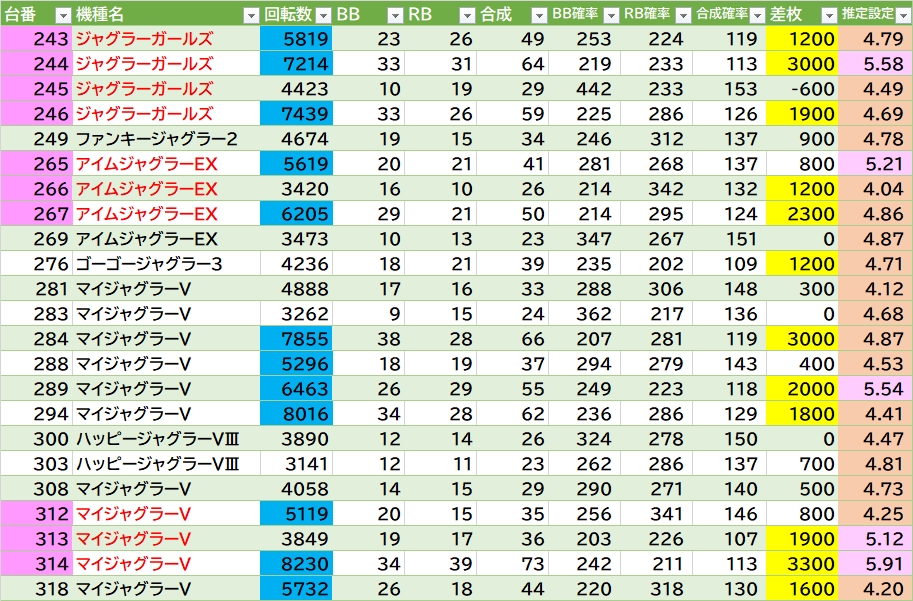The height and width of the screenshot is (601, 913).
Task: Click spin count cell 7855
Action: pyautogui.click(x=296, y=338)
